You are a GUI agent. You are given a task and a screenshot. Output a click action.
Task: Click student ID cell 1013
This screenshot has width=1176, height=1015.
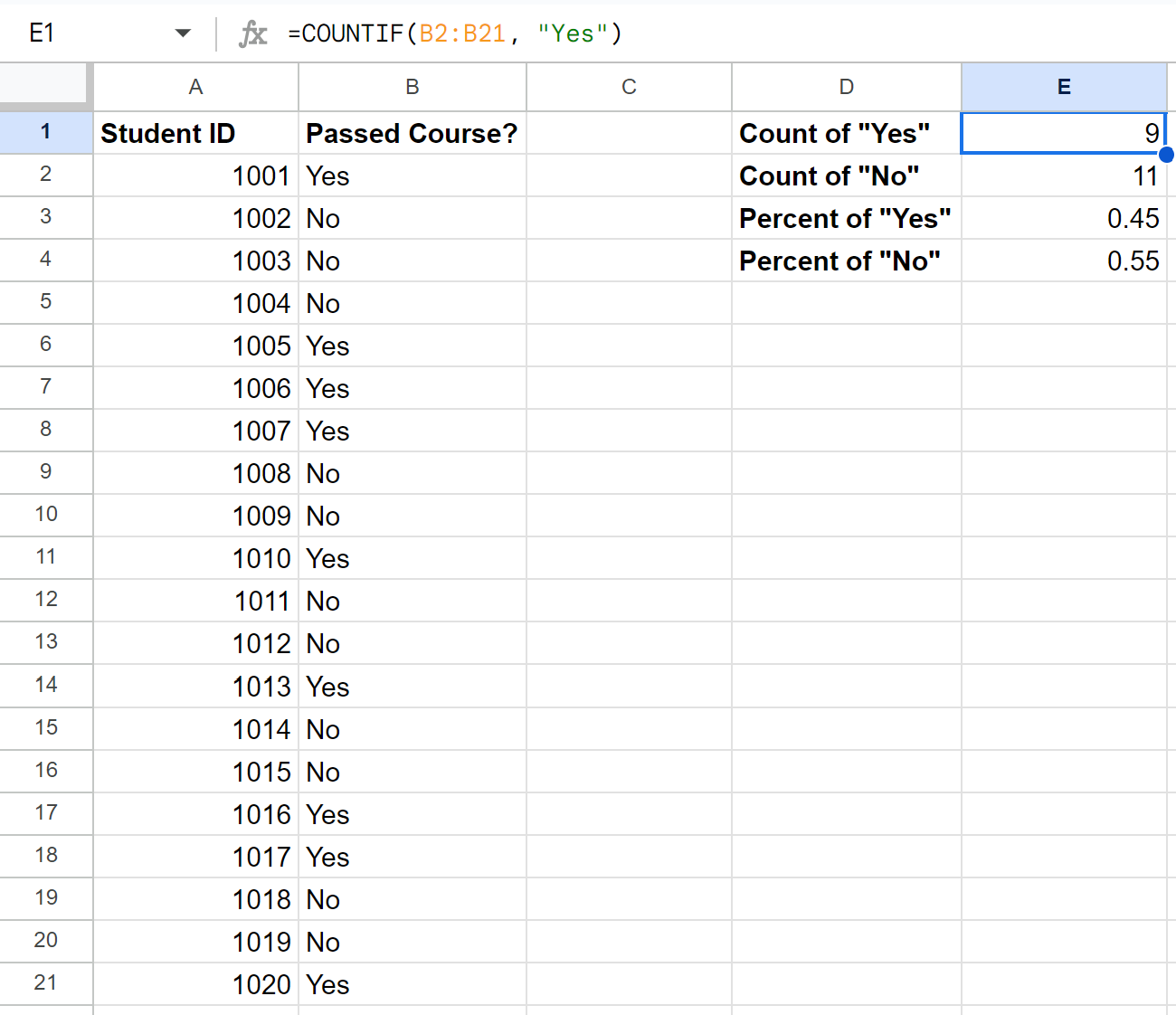click(195, 687)
